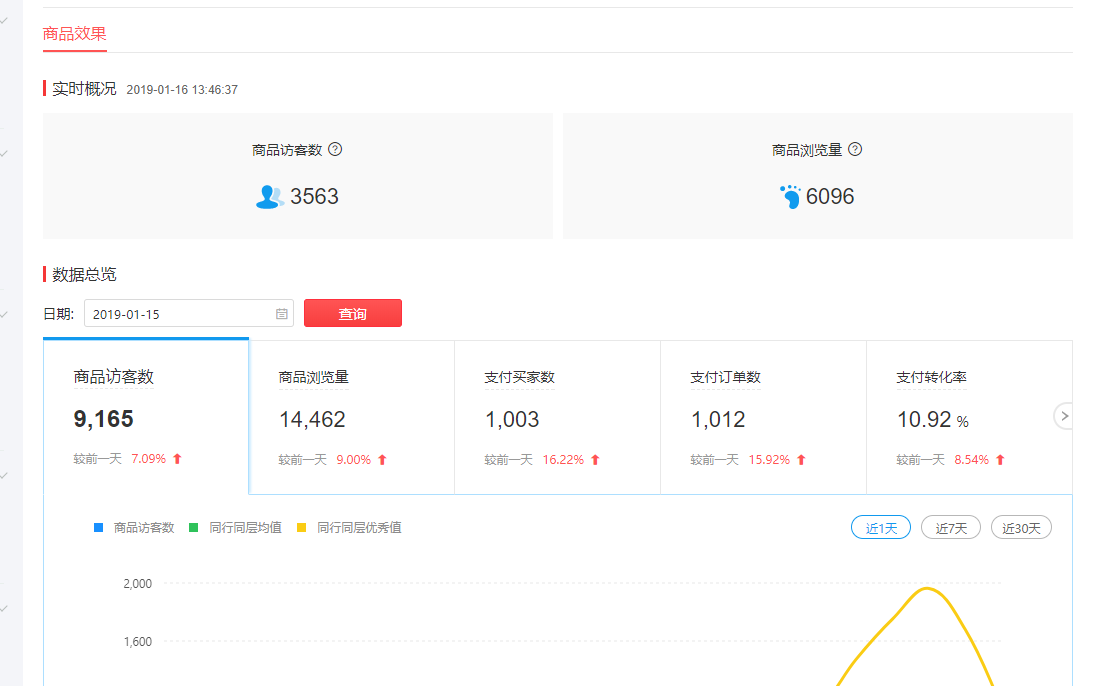1117x686 pixels.
Task: Click the realtime visitor count 3563
Action: [314, 197]
